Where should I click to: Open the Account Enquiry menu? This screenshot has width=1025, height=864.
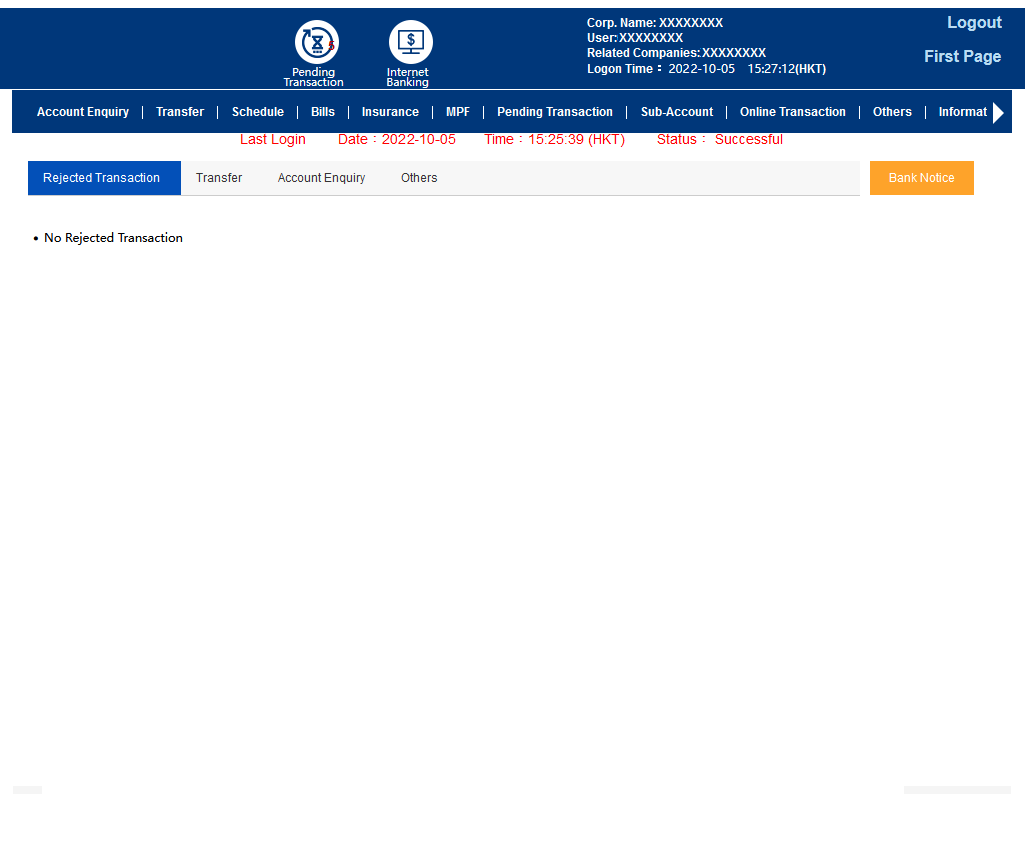[83, 112]
